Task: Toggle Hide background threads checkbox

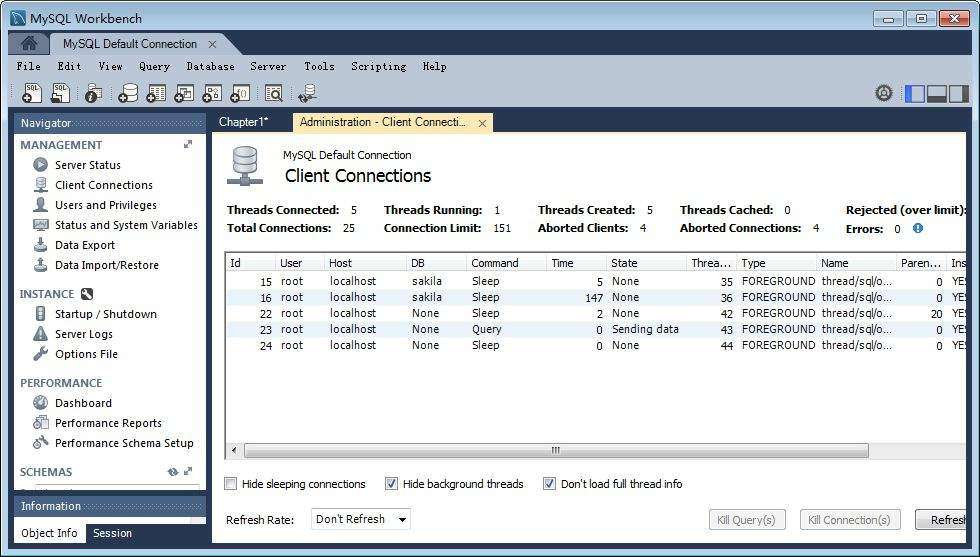Action: click(391, 484)
